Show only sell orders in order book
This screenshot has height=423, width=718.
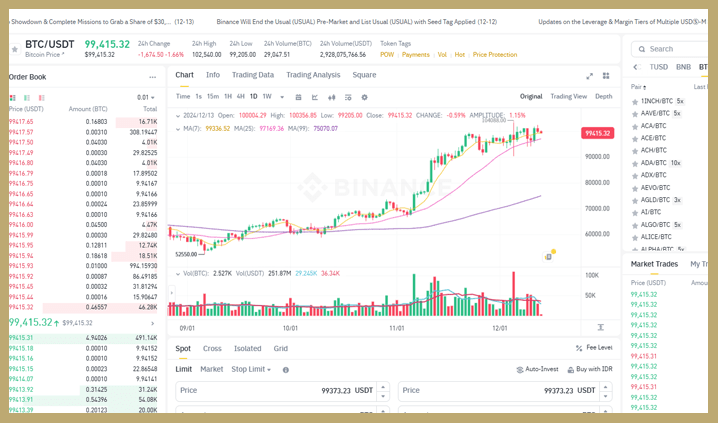point(42,98)
